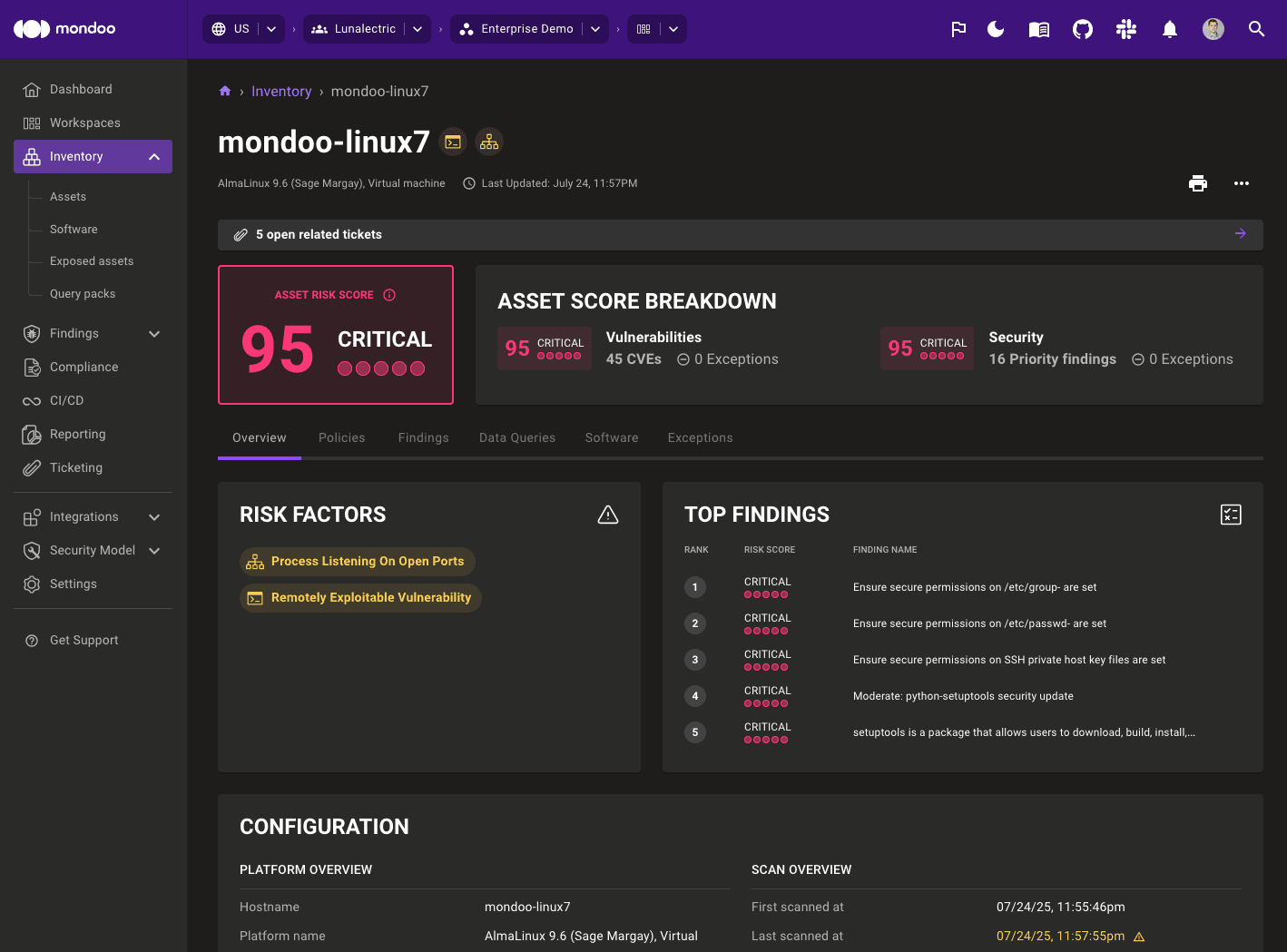Open the notifications bell

pos(1169,29)
